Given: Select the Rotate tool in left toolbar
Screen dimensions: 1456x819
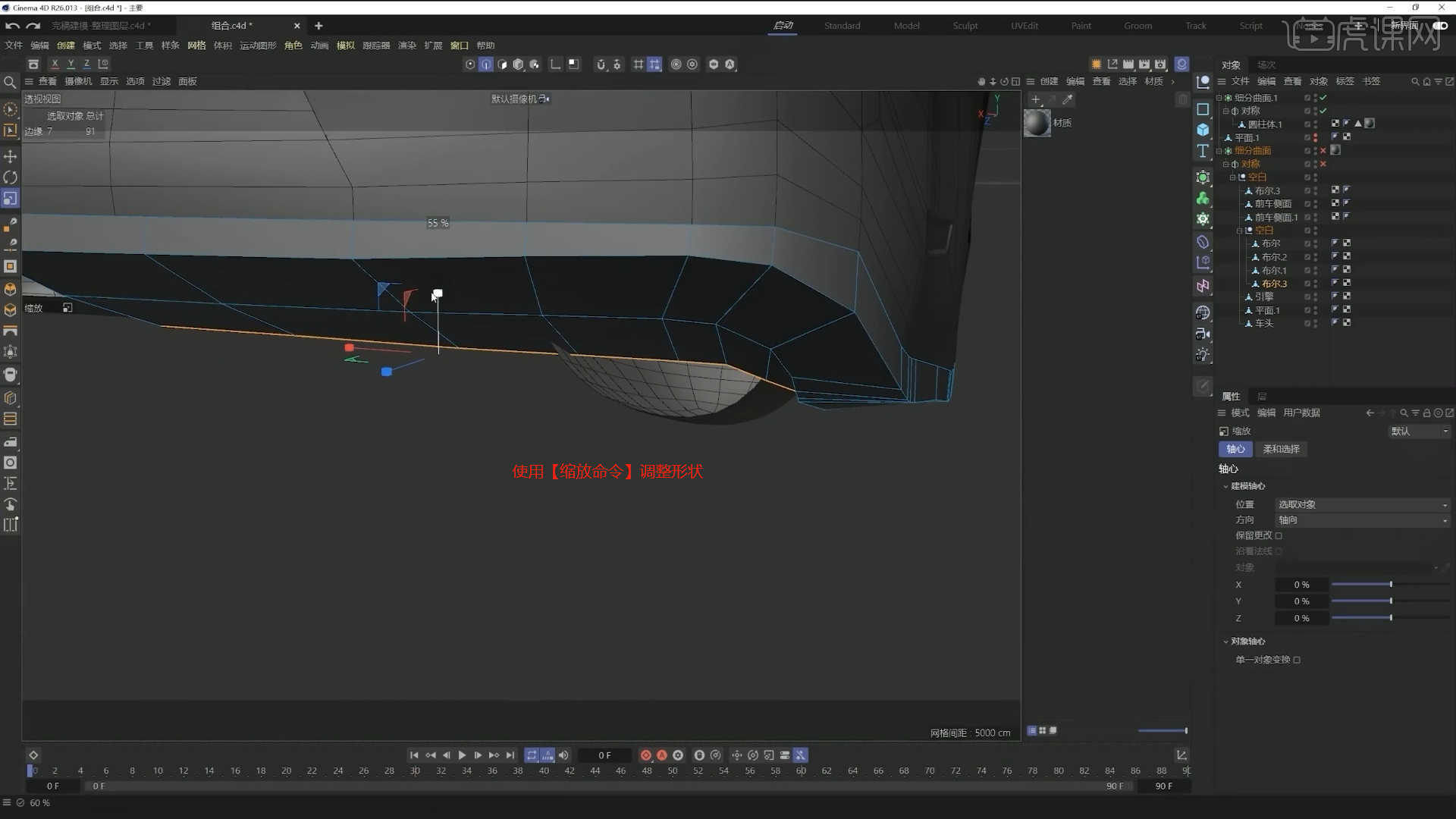Looking at the screenshot, I should click(10, 177).
